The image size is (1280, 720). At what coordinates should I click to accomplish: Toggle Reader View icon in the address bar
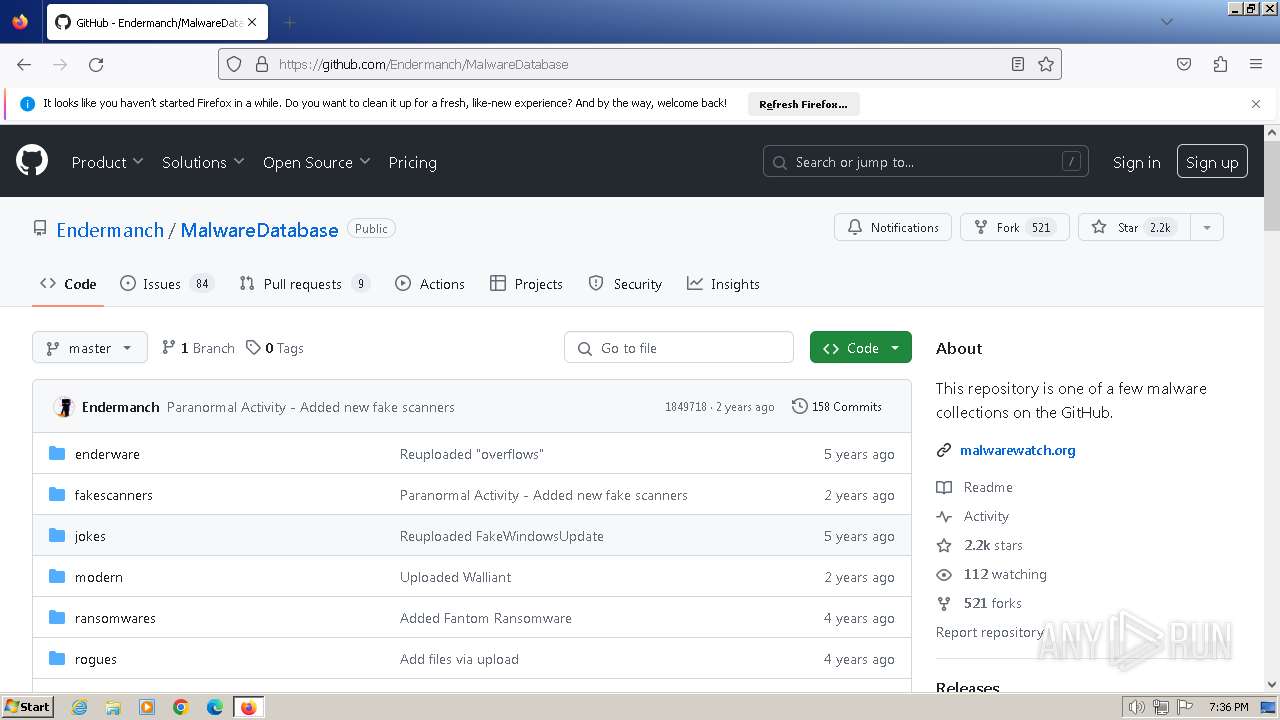click(x=1018, y=64)
